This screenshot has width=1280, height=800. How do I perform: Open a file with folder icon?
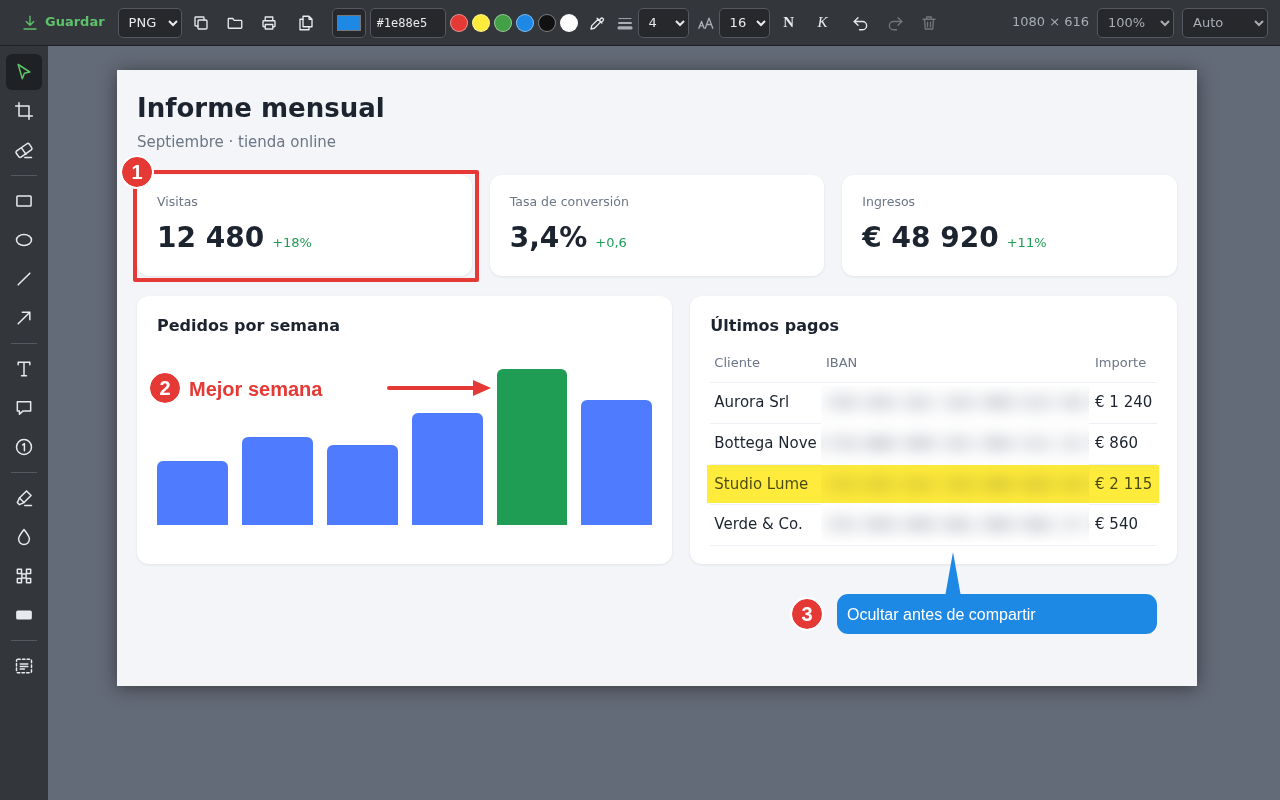click(235, 23)
